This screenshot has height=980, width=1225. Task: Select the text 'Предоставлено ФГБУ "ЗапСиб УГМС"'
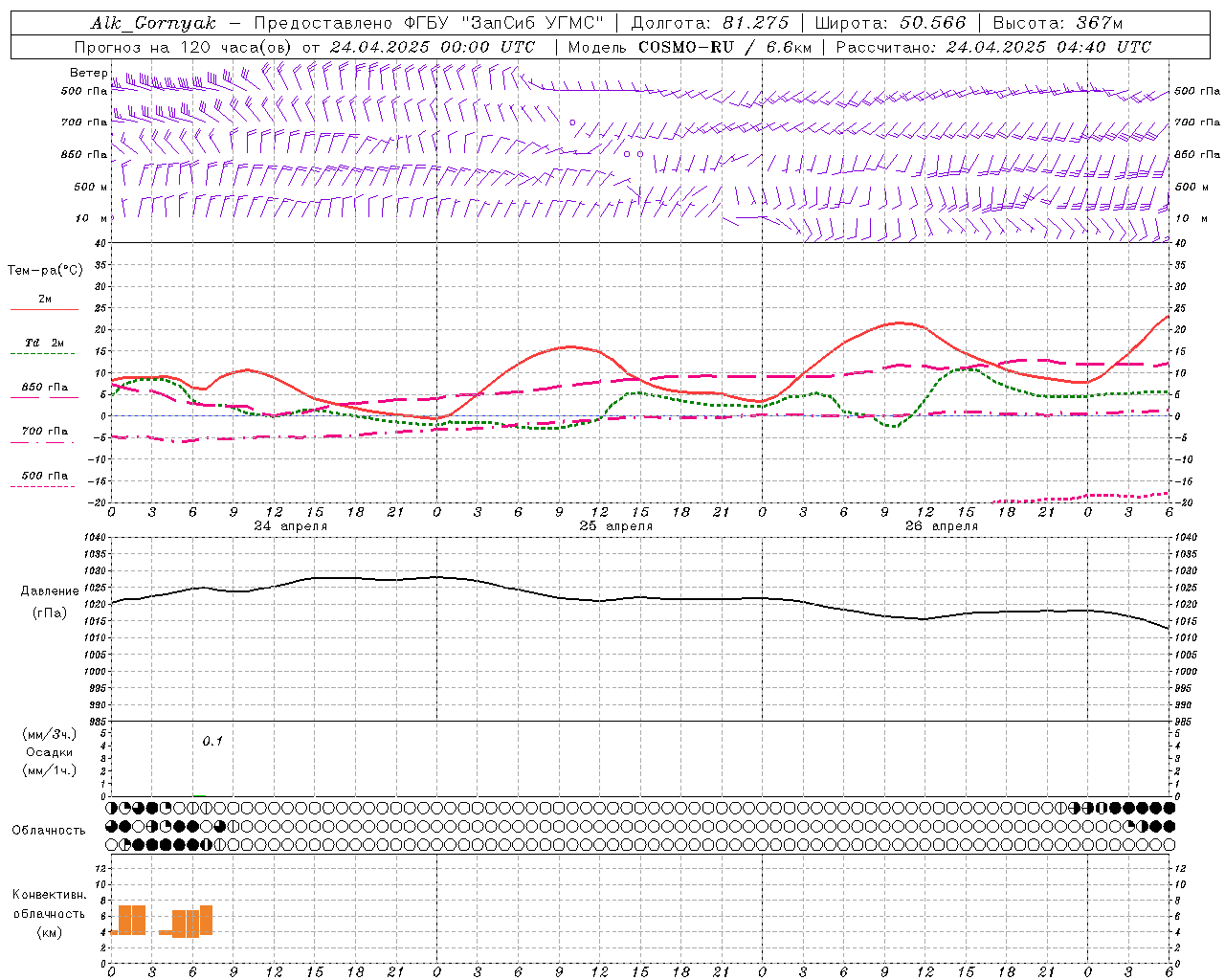coord(430,23)
